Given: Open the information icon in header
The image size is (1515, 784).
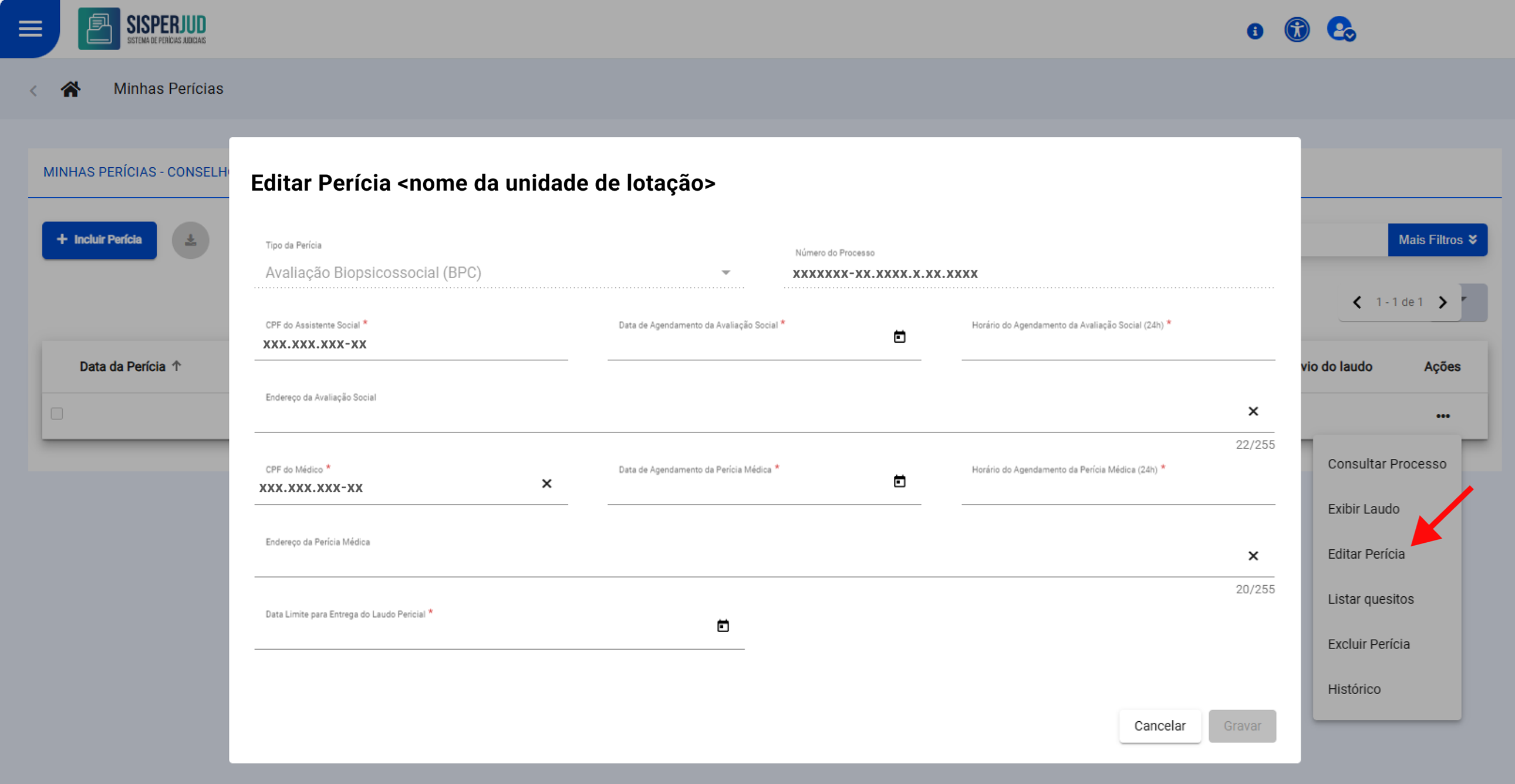Looking at the screenshot, I should click(x=1254, y=31).
